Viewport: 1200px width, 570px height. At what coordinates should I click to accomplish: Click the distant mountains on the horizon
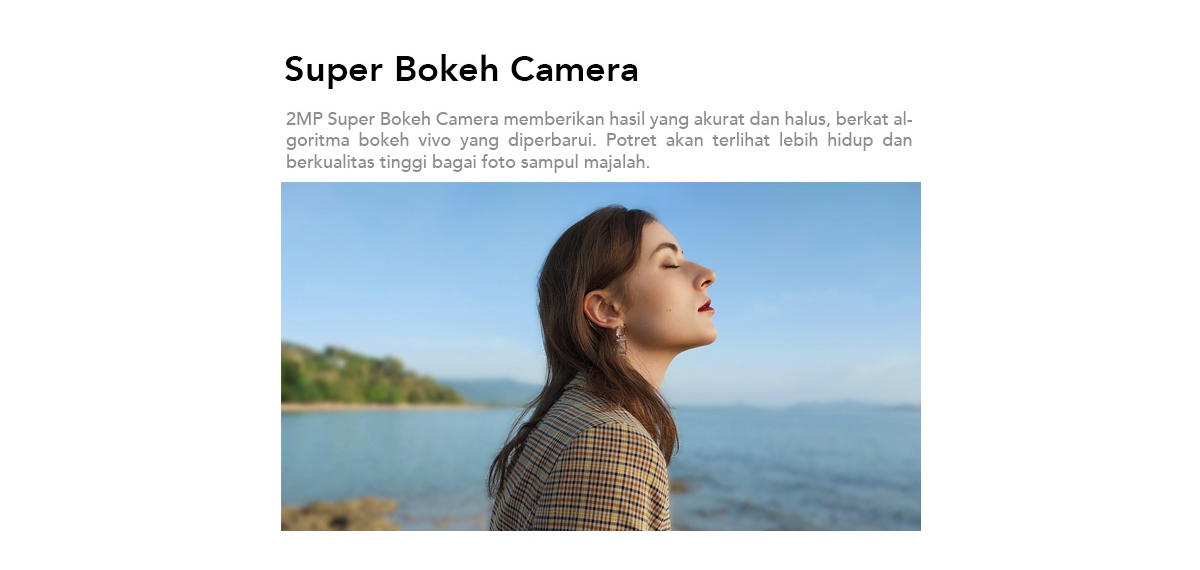tap(490, 392)
